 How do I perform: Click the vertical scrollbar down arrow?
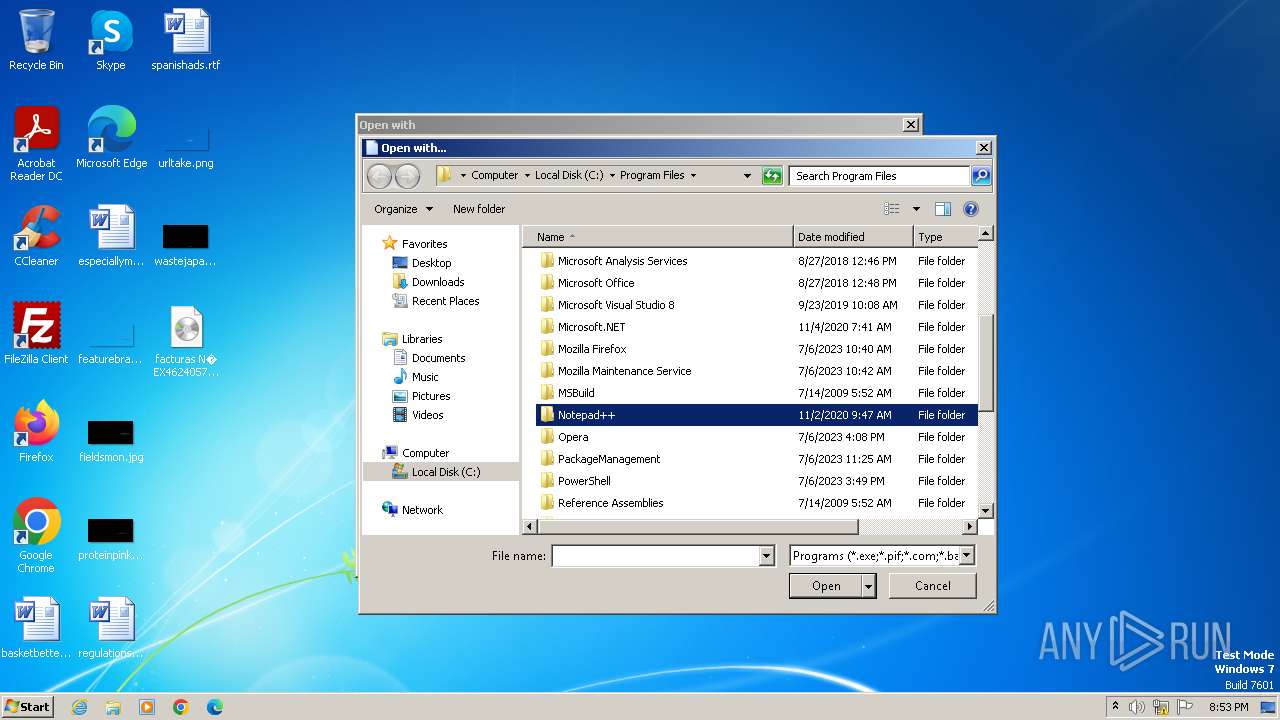point(985,510)
